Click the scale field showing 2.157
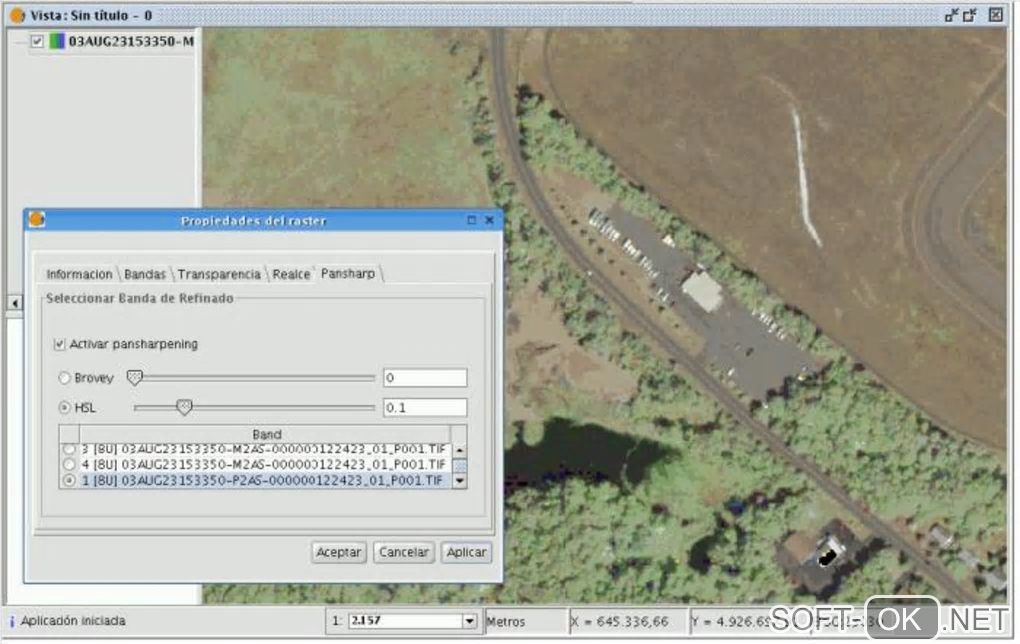1020x644 pixels. pos(406,621)
